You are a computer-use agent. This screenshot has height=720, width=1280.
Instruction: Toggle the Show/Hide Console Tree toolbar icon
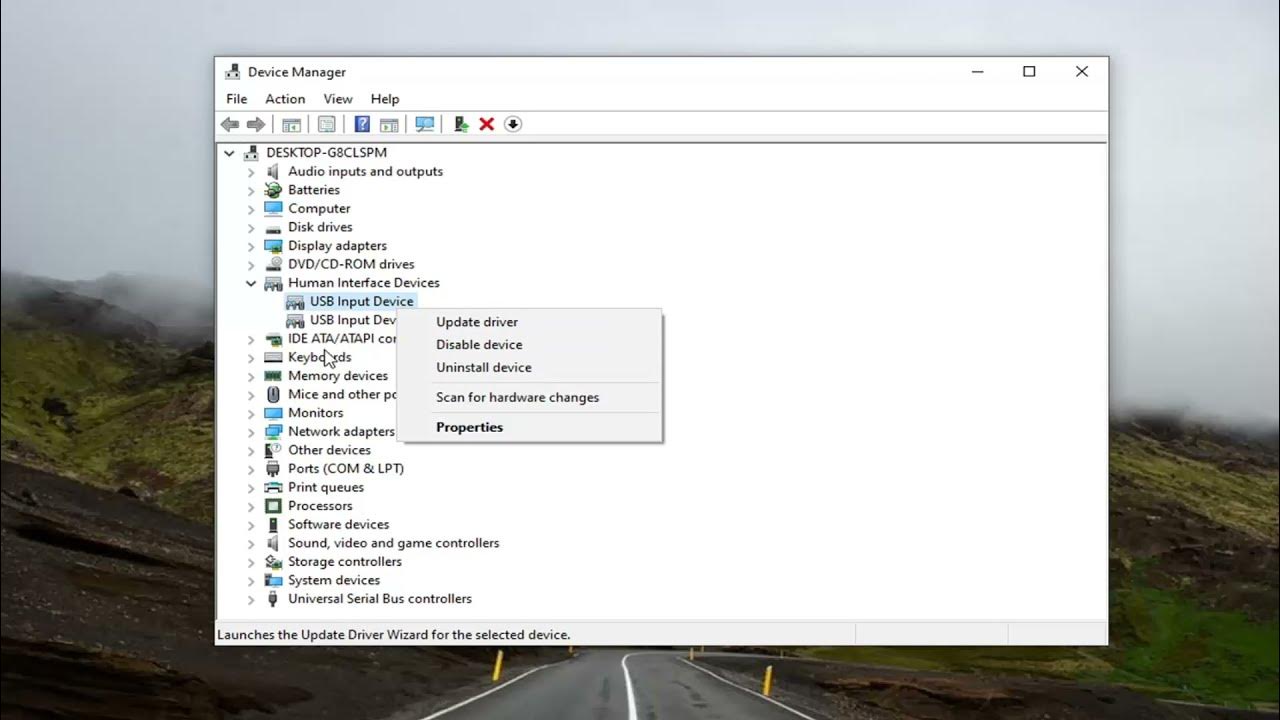(x=291, y=124)
